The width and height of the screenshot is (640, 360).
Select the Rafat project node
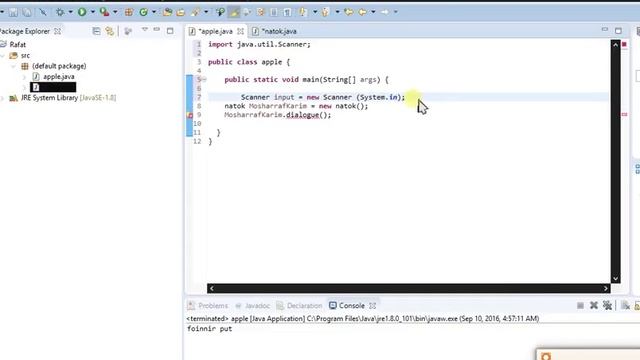[18, 44]
